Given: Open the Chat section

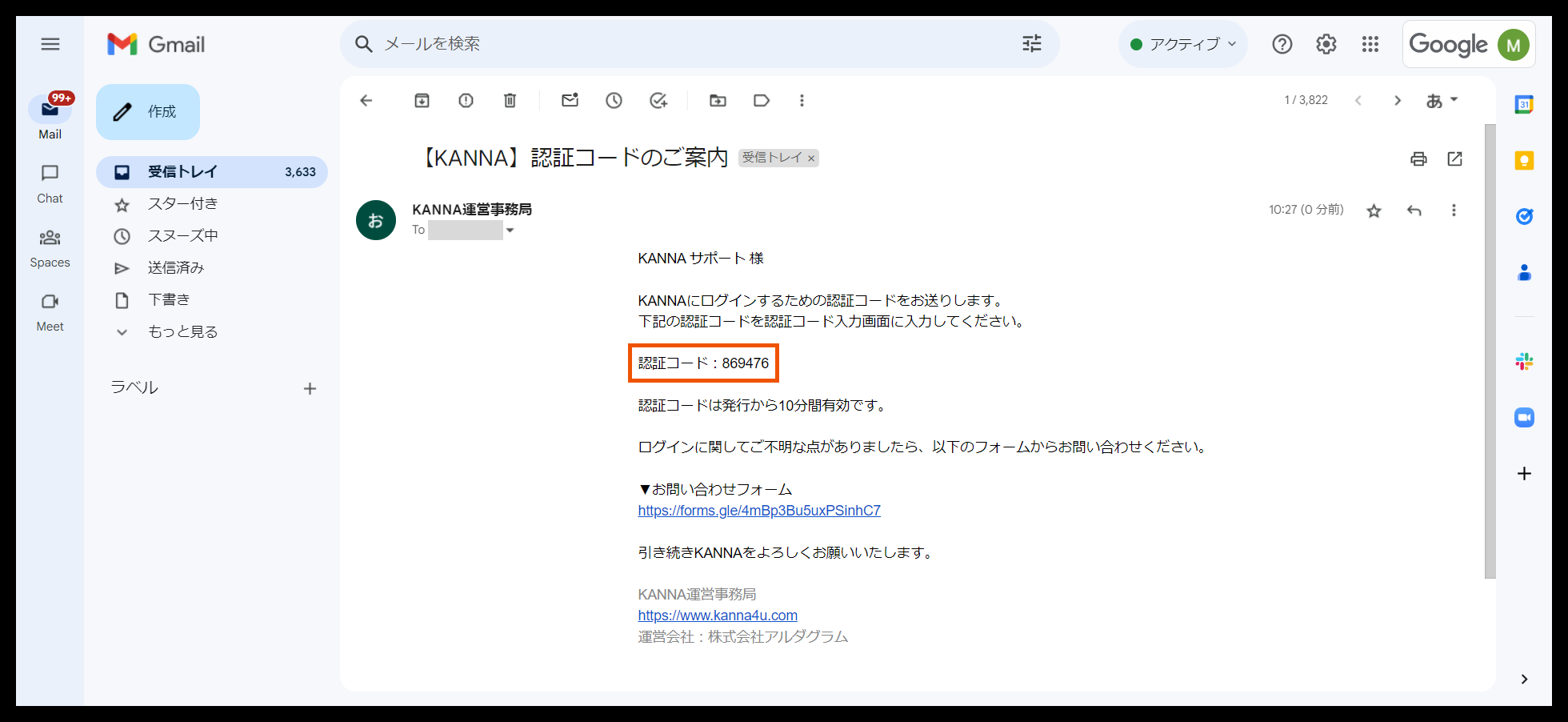Looking at the screenshot, I should pyautogui.click(x=50, y=183).
